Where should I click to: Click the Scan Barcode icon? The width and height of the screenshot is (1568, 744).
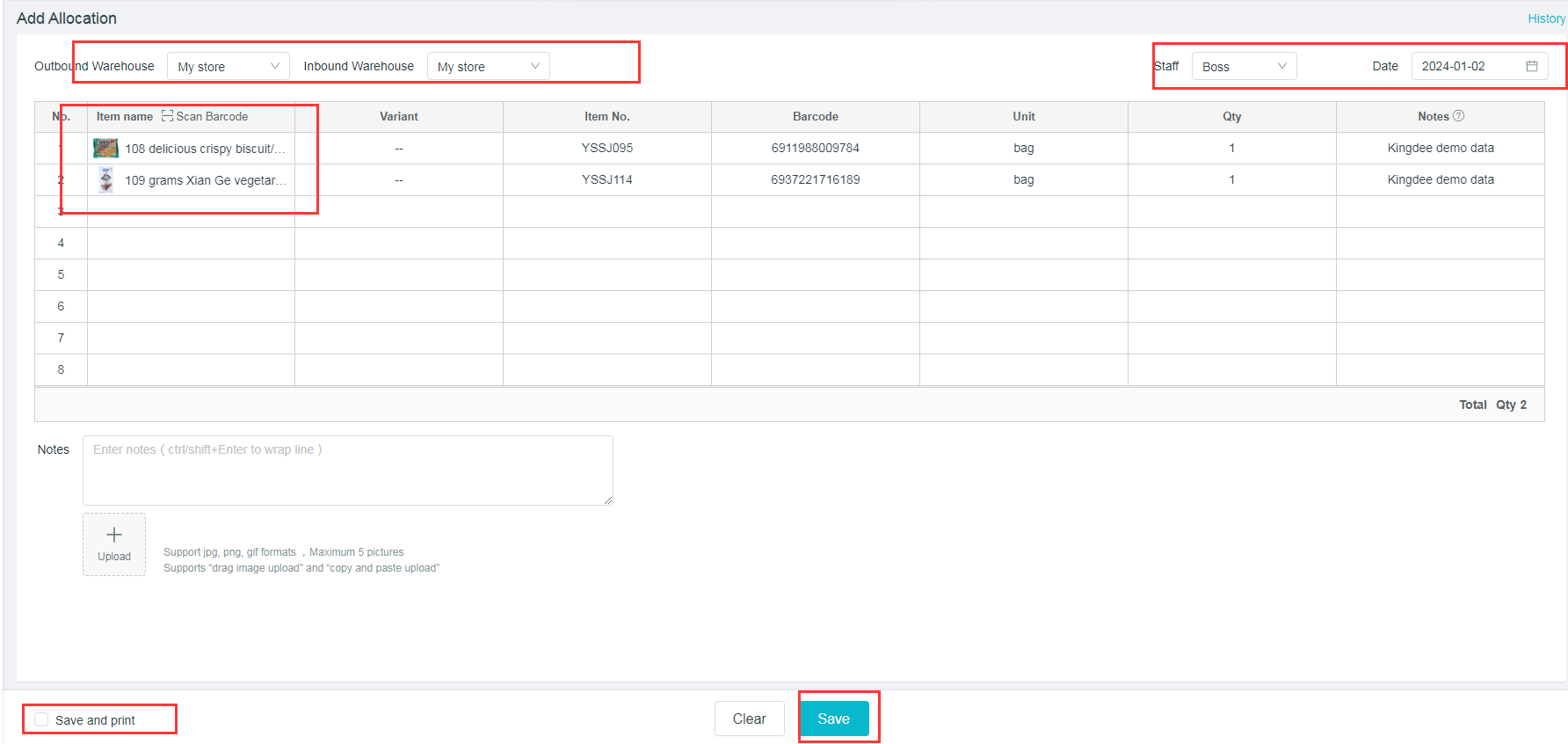coord(167,116)
